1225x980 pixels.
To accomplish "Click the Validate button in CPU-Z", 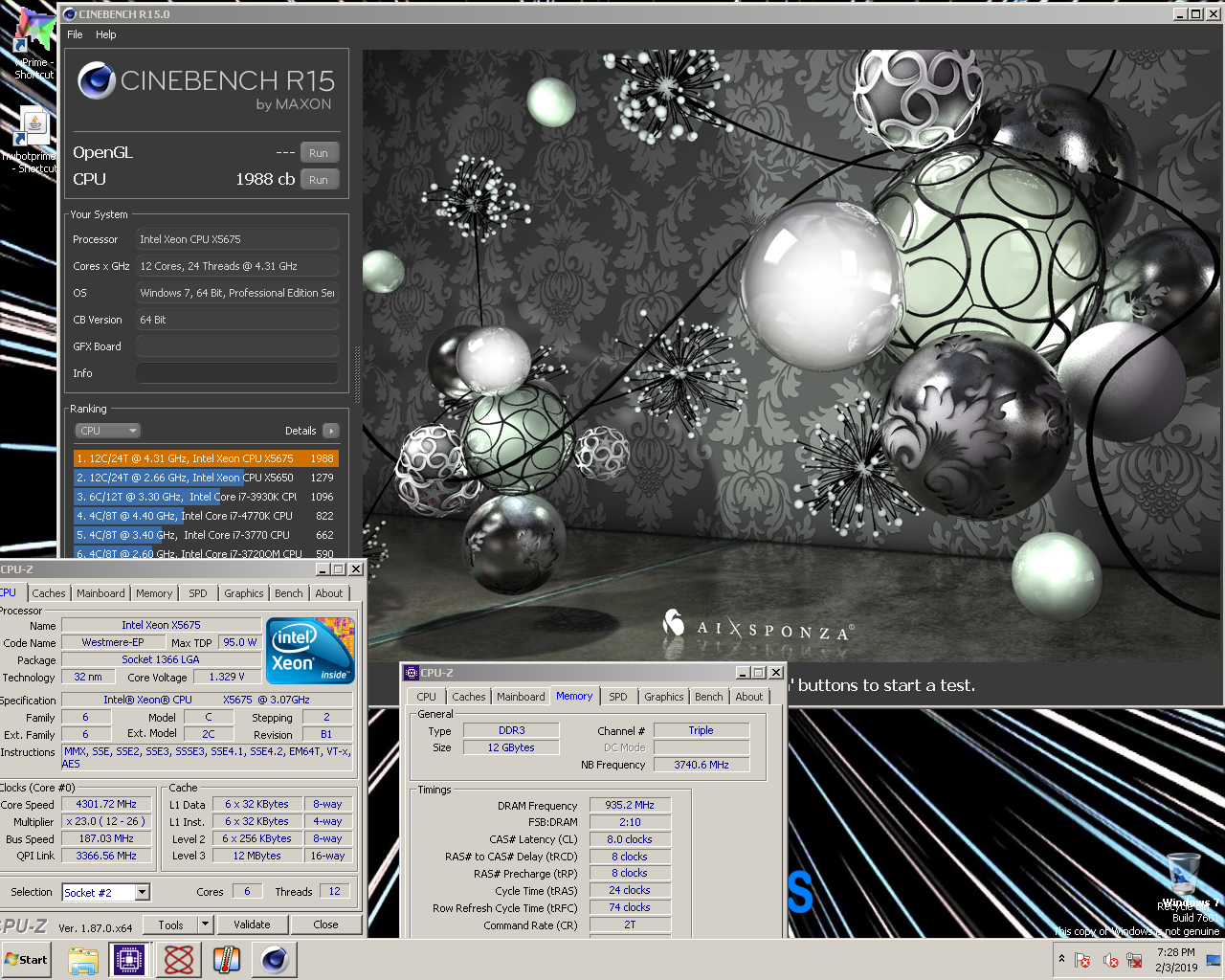I will (x=252, y=924).
